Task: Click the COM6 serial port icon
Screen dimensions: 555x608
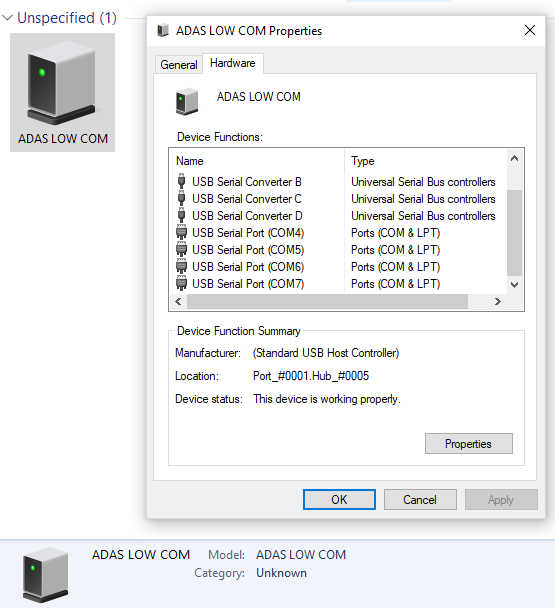Action: (x=181, y=267)
